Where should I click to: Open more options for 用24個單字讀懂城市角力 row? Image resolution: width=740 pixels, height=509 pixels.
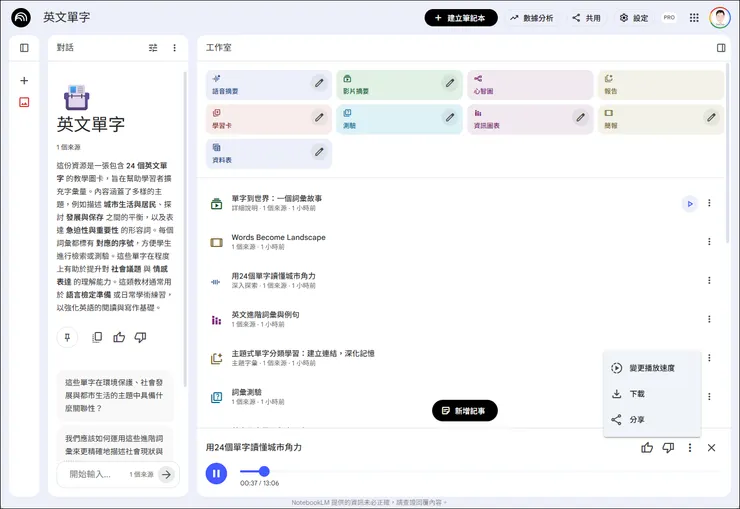[x=709, y=281]
